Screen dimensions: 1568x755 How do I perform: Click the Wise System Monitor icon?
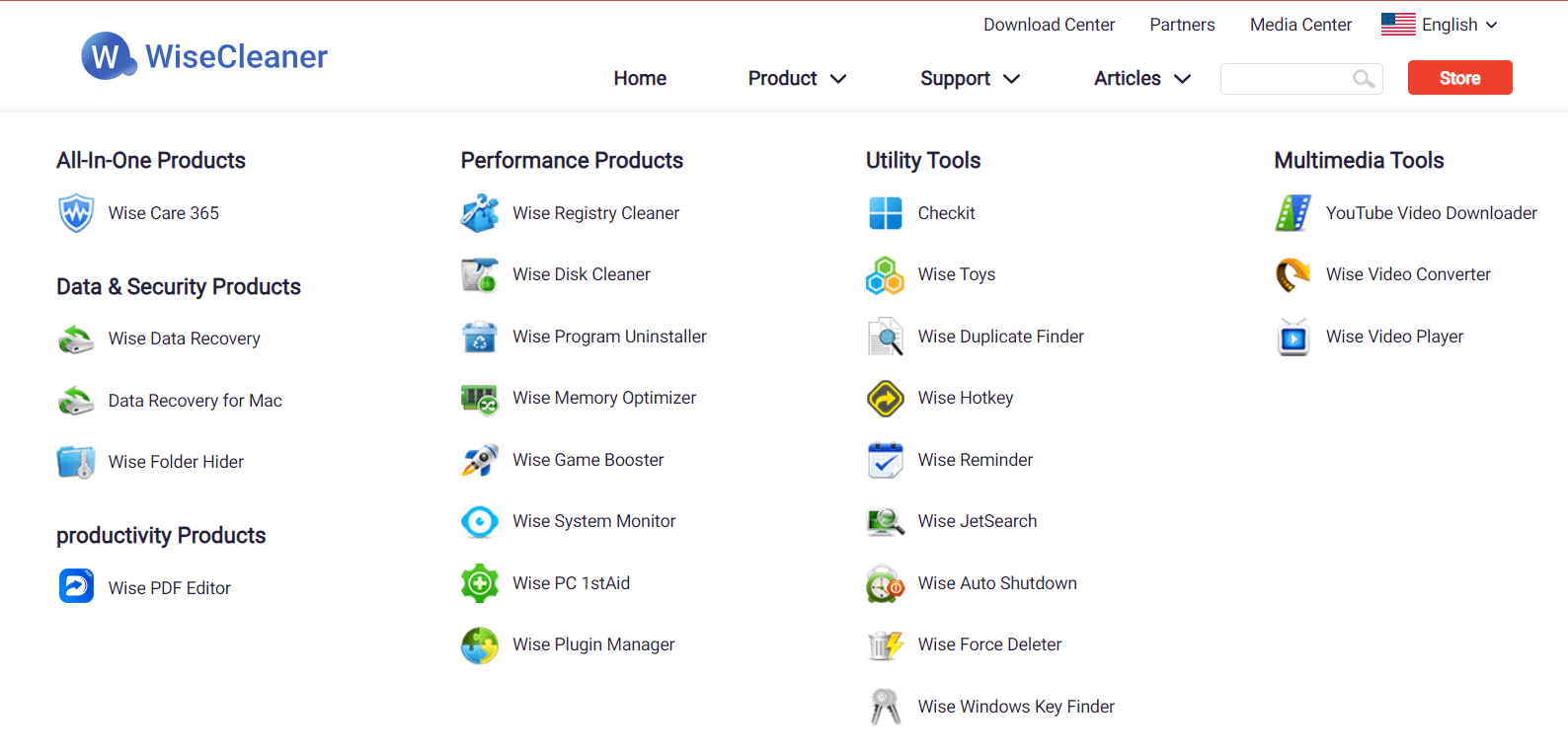[480, 522]
